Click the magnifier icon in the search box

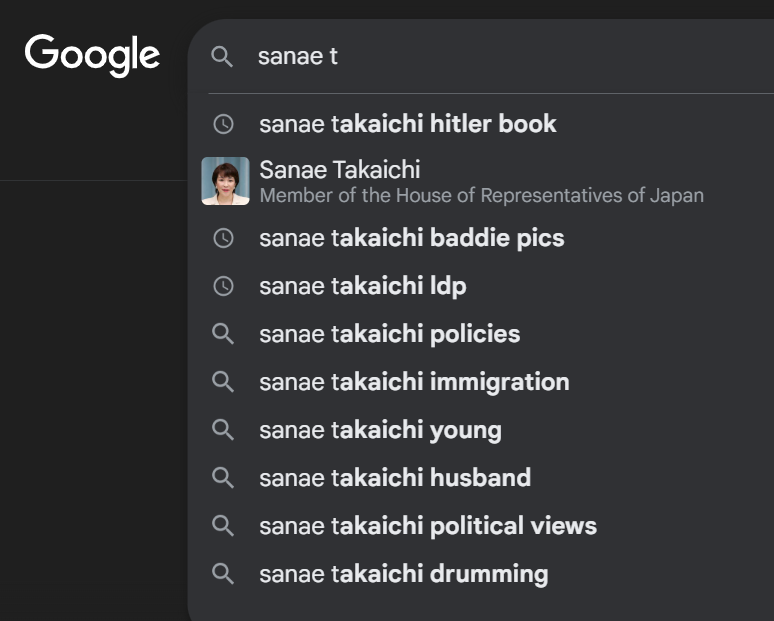[222, 57]
